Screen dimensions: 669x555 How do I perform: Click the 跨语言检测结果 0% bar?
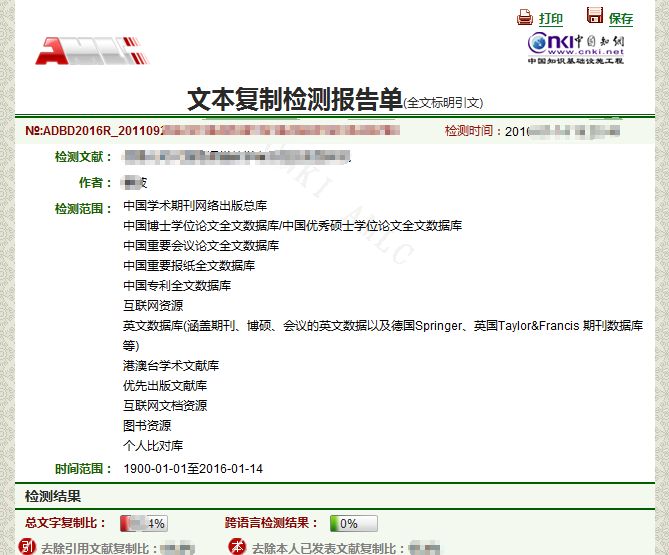354,523
